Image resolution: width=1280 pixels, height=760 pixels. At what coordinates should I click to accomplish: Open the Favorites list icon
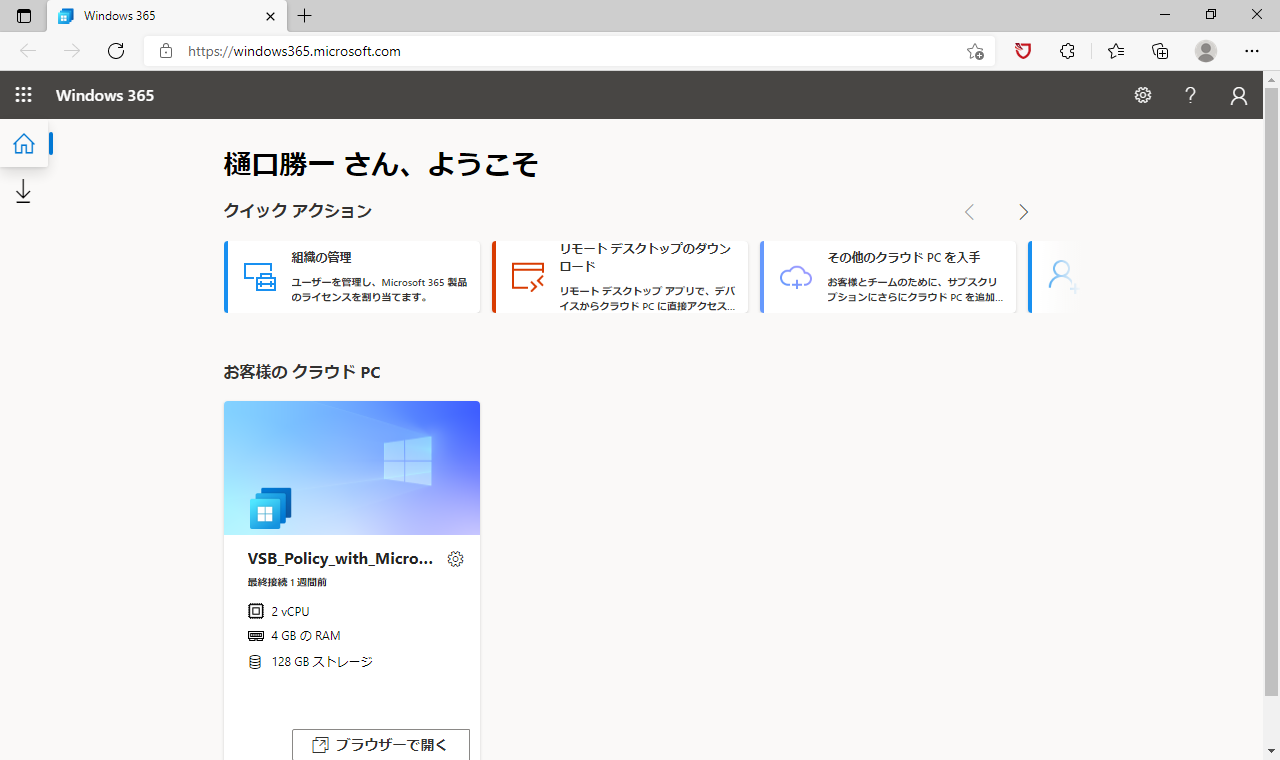coord(1116,51)
